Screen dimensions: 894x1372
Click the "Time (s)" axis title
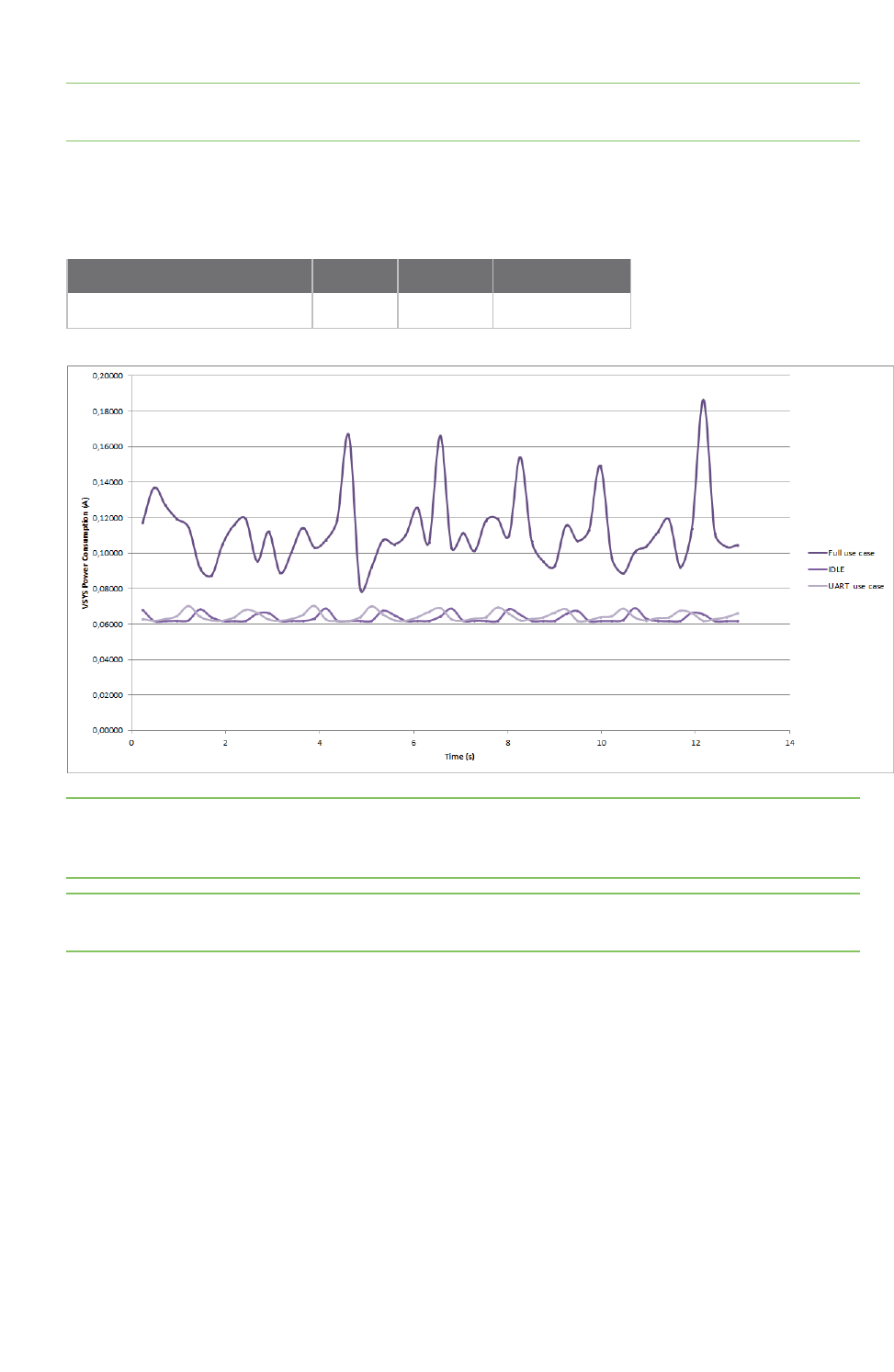coord(459,757)
